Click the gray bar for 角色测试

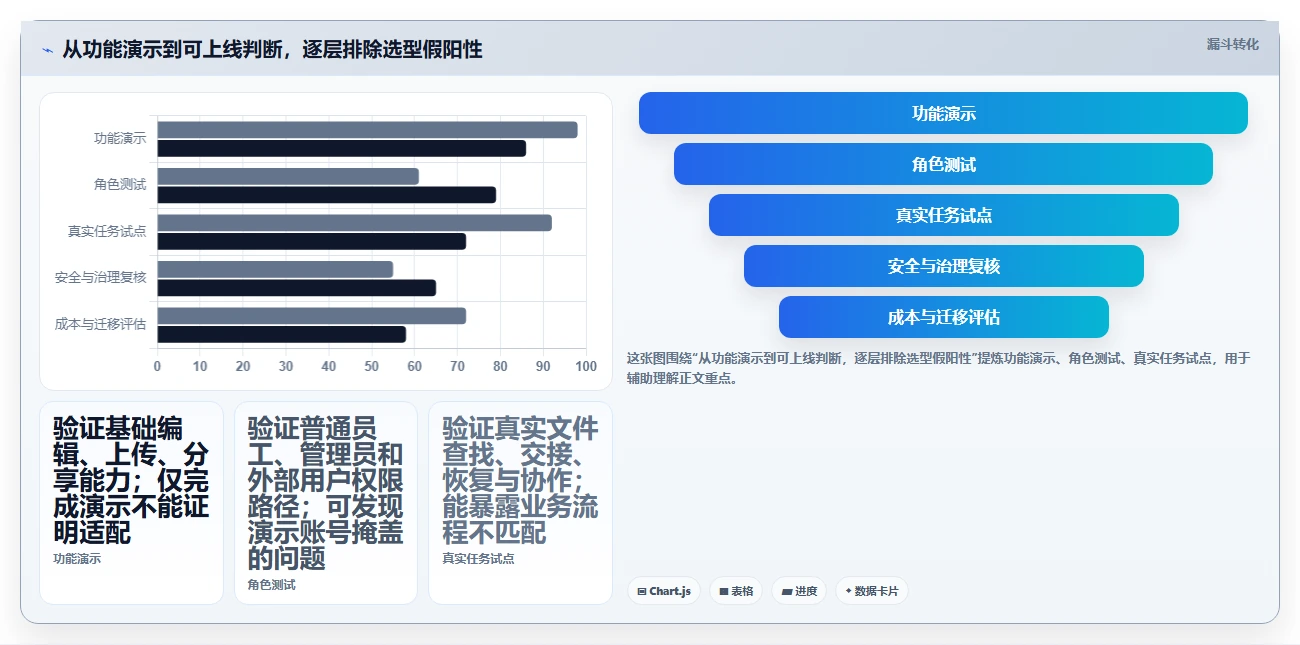[288, 176]
